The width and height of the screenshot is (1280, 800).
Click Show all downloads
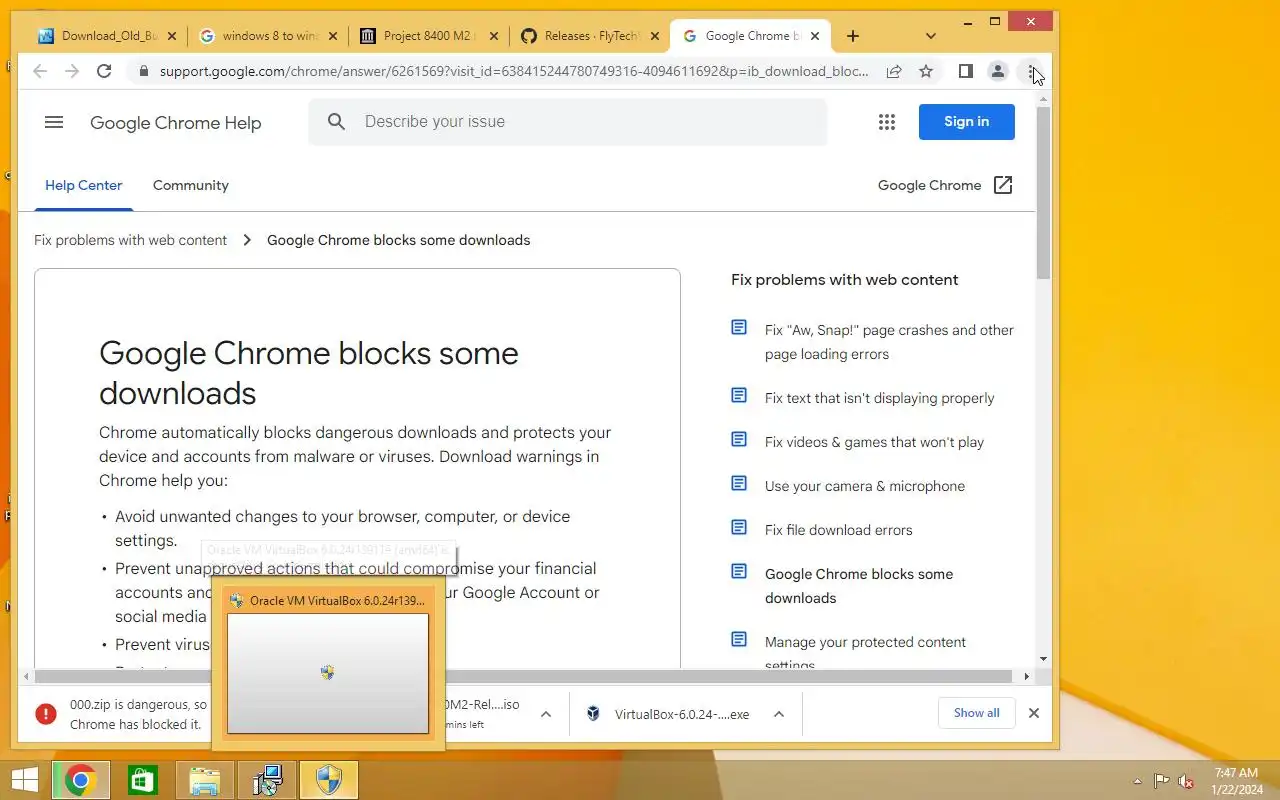[x=976, y=713]
